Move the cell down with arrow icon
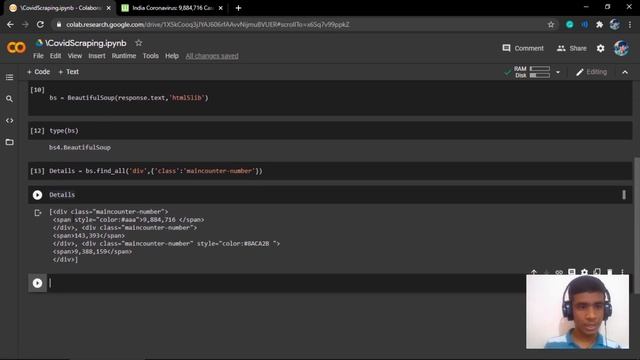The image size is (640, 360). point(547,272)
